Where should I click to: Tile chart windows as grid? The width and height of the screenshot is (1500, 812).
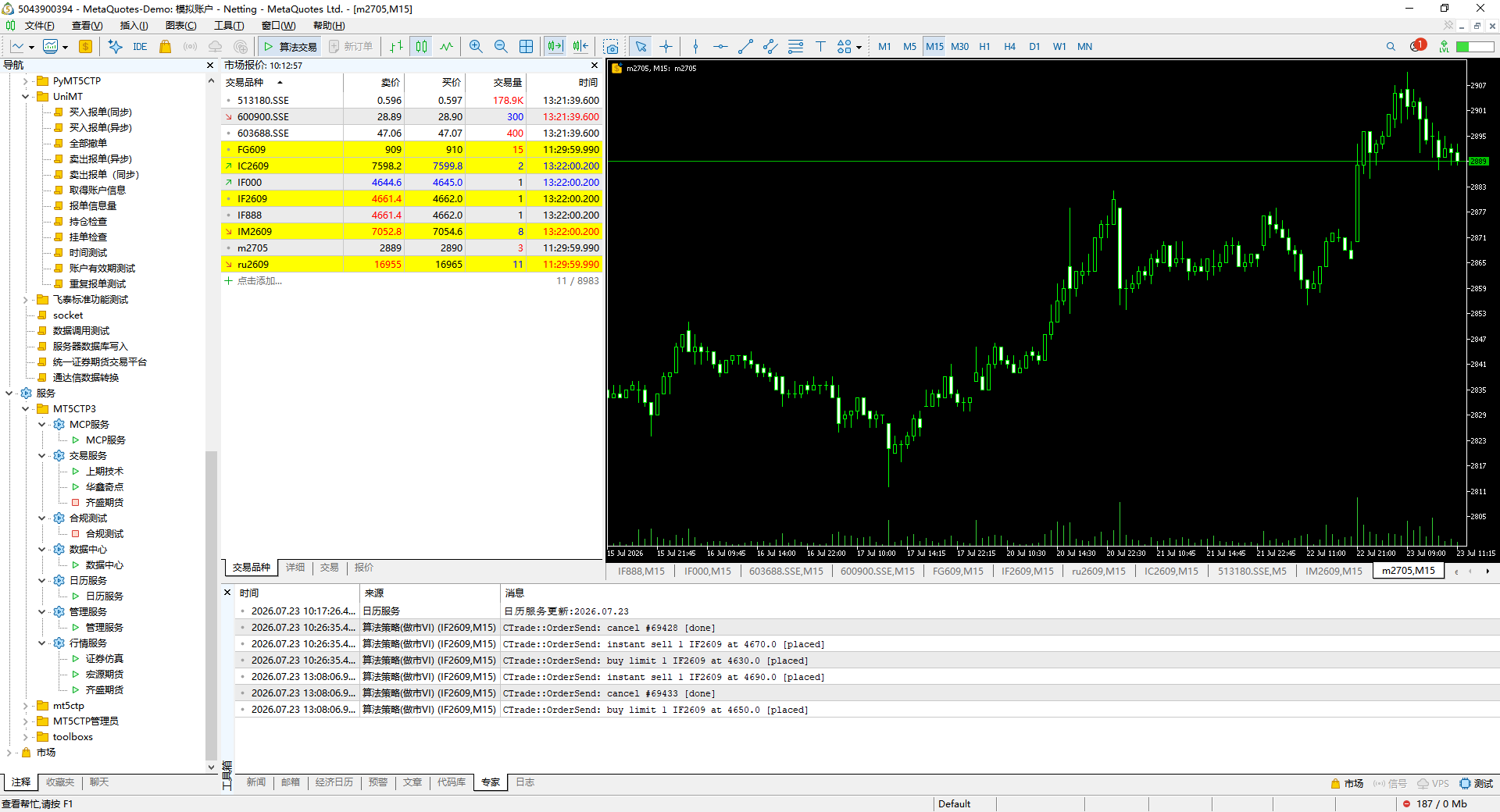pyautogui.click(x=527, y=47)
